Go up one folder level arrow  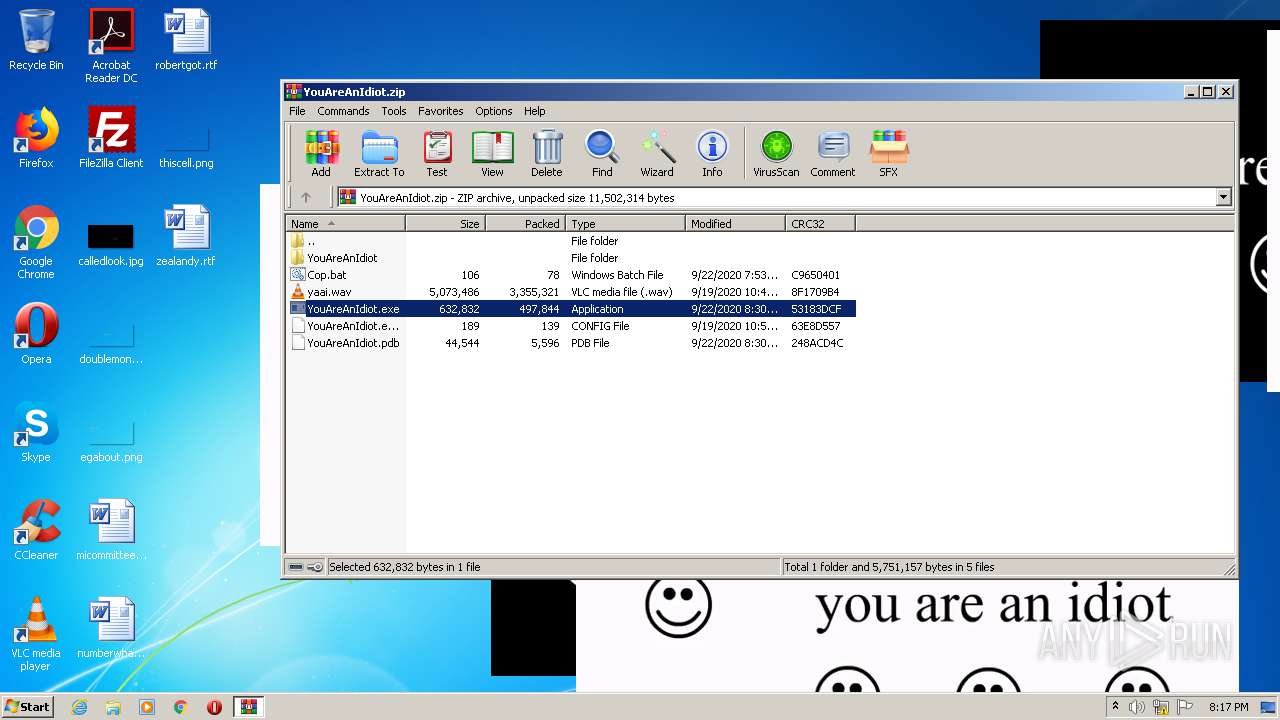coord(306,197)
